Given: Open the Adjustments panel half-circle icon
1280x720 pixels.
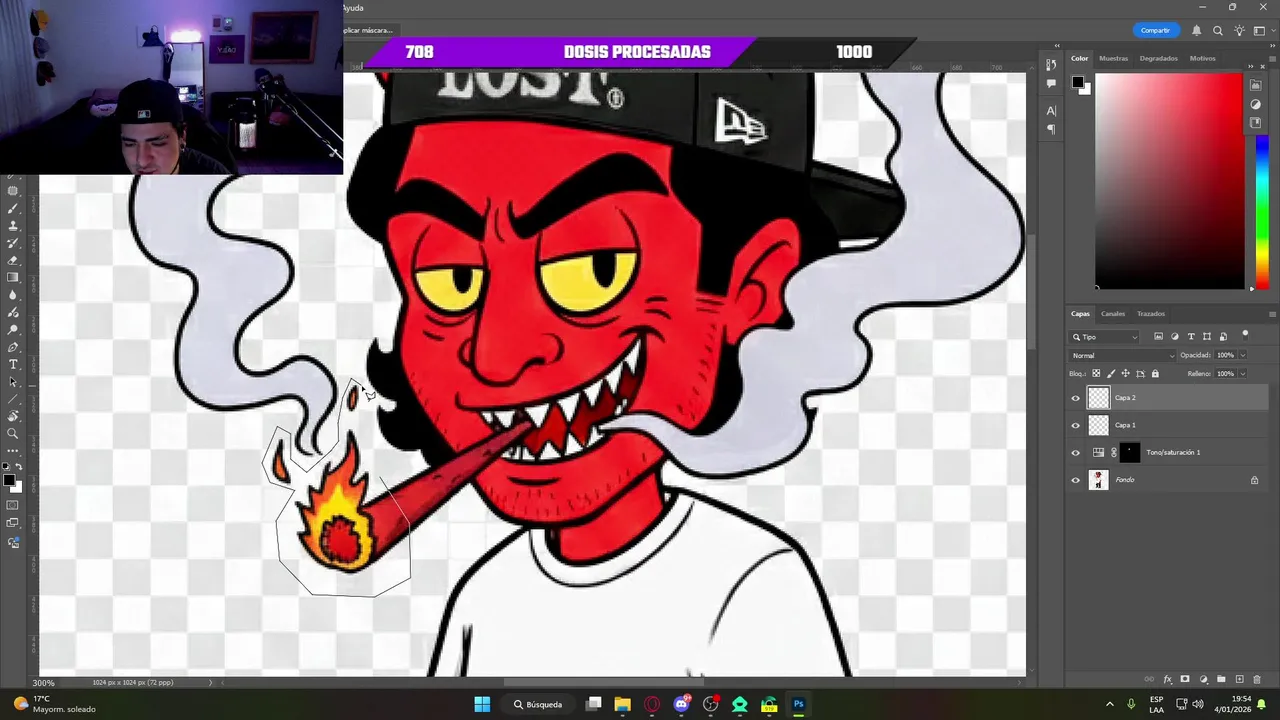Looking at the screenshot, I should point(1256,104).
